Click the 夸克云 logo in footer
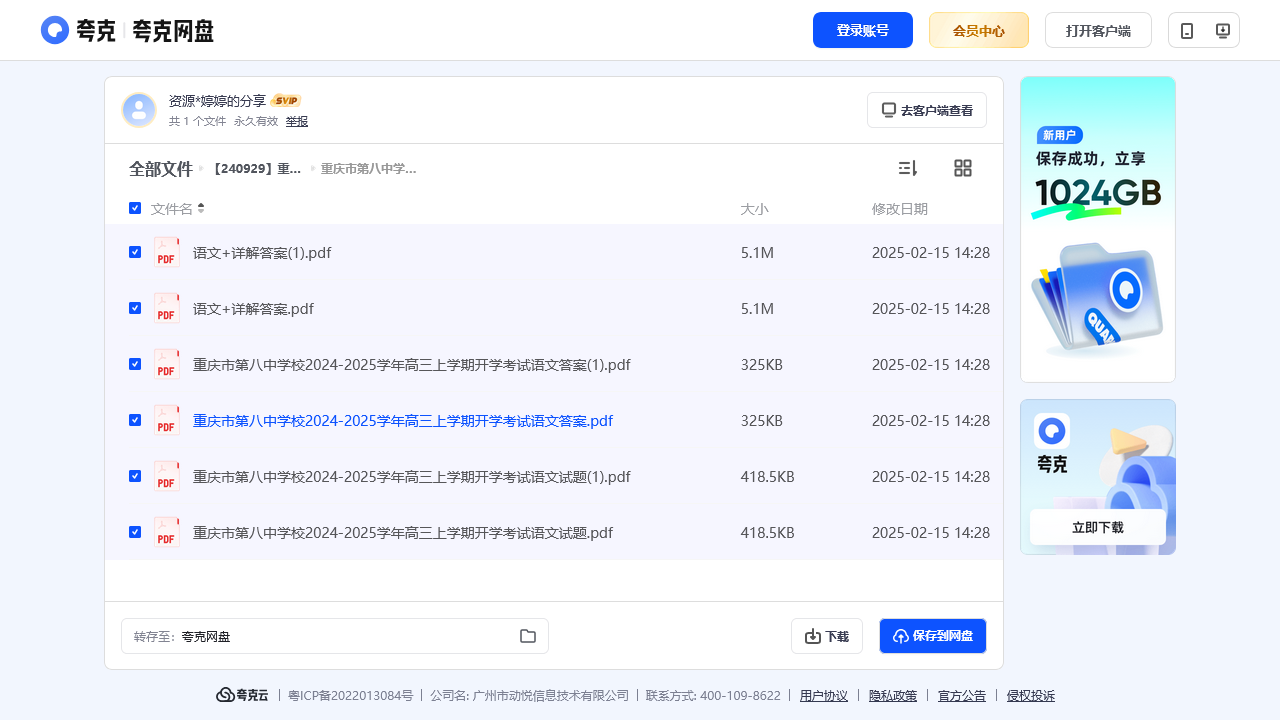Image resolution: width=1280 pixels, height=720 pixels. (x=243, y=695)
